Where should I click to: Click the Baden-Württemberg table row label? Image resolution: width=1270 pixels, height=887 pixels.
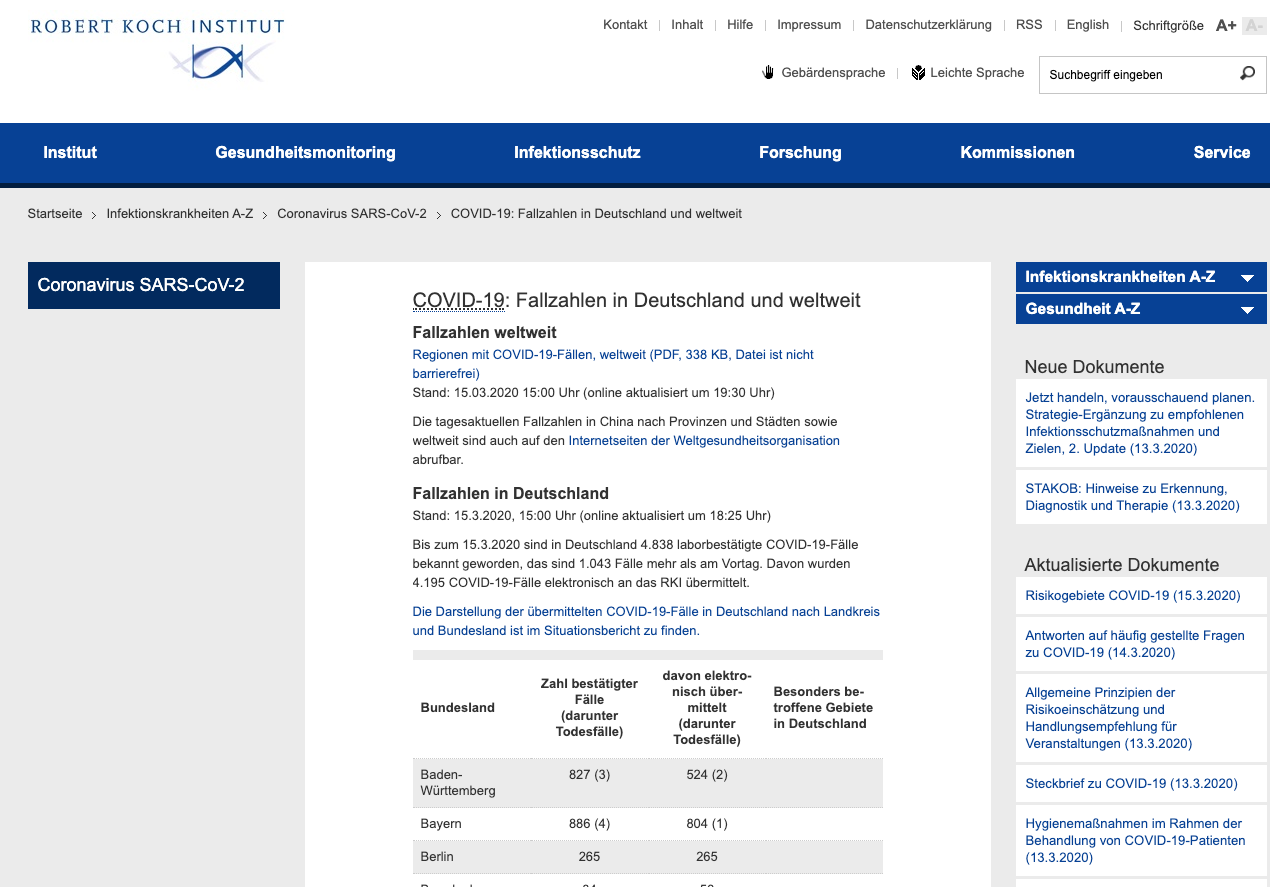458,782
